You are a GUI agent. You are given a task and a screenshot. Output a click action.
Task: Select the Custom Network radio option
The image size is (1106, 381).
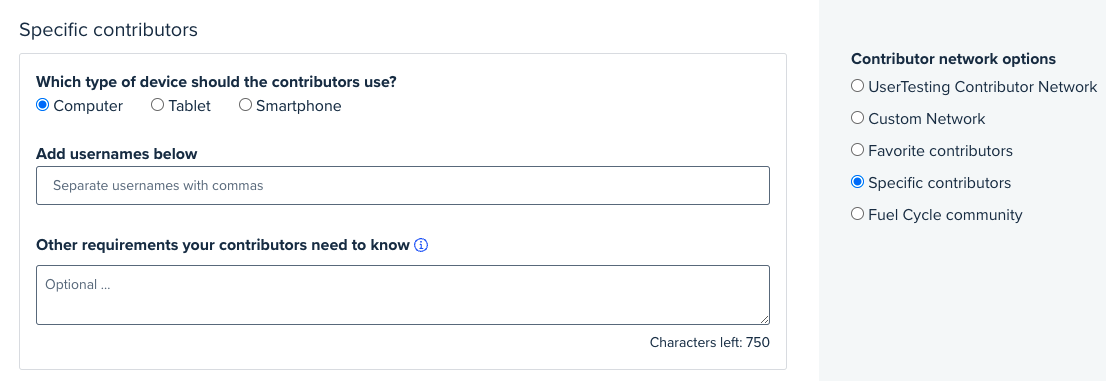(857, 118)
